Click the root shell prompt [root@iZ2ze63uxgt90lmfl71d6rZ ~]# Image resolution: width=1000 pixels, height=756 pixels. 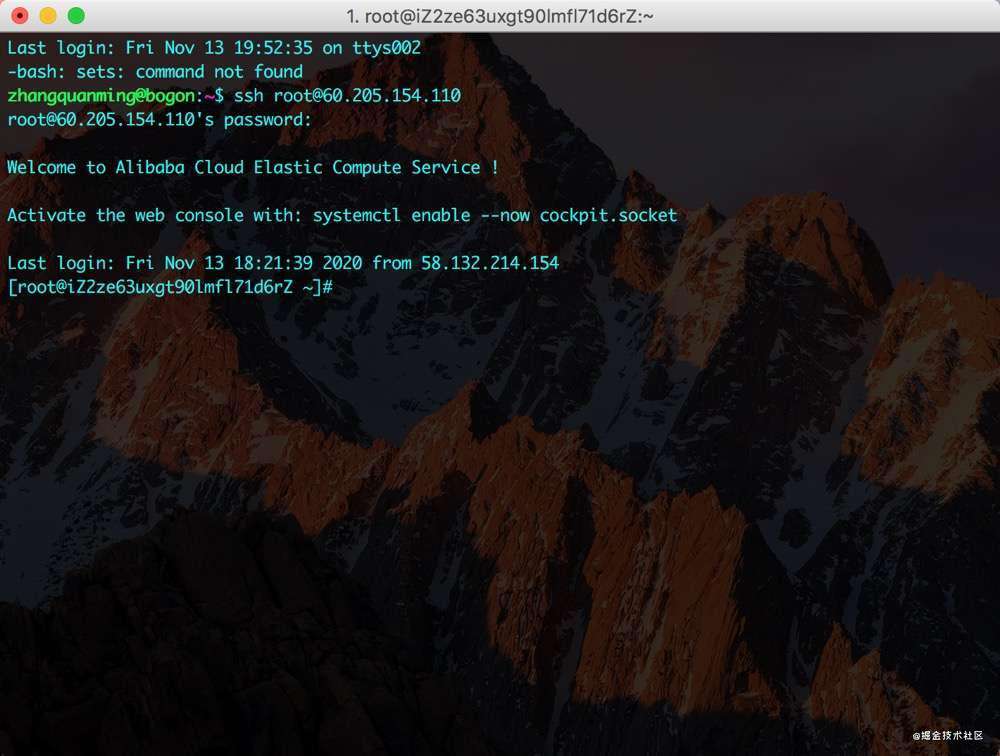pyautogui.click(x=170, y=287)
